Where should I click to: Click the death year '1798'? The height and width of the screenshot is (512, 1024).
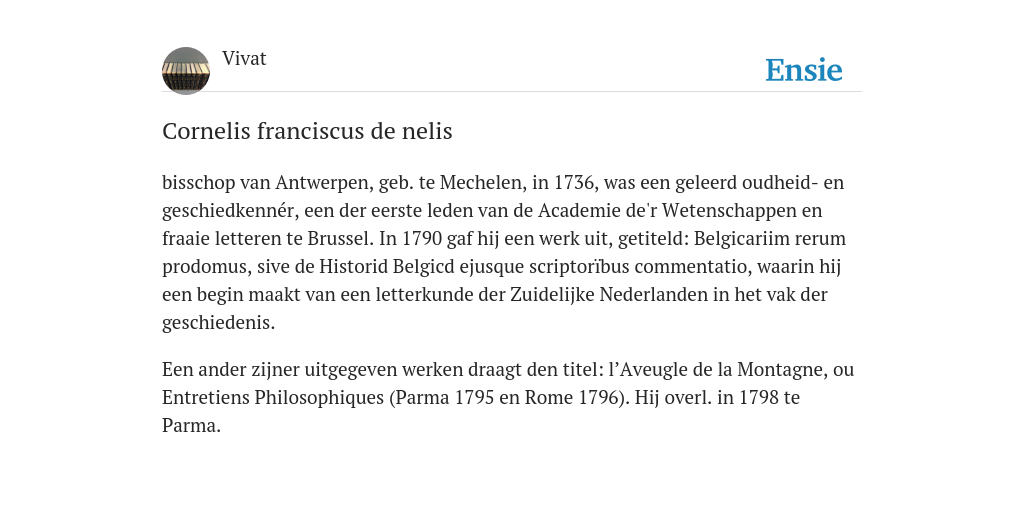click(x=758, y=398)
